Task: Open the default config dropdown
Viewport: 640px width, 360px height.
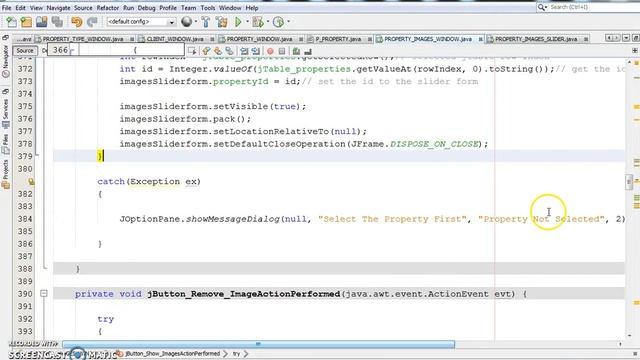Action: pyautogui.click(x=171, y=22)
